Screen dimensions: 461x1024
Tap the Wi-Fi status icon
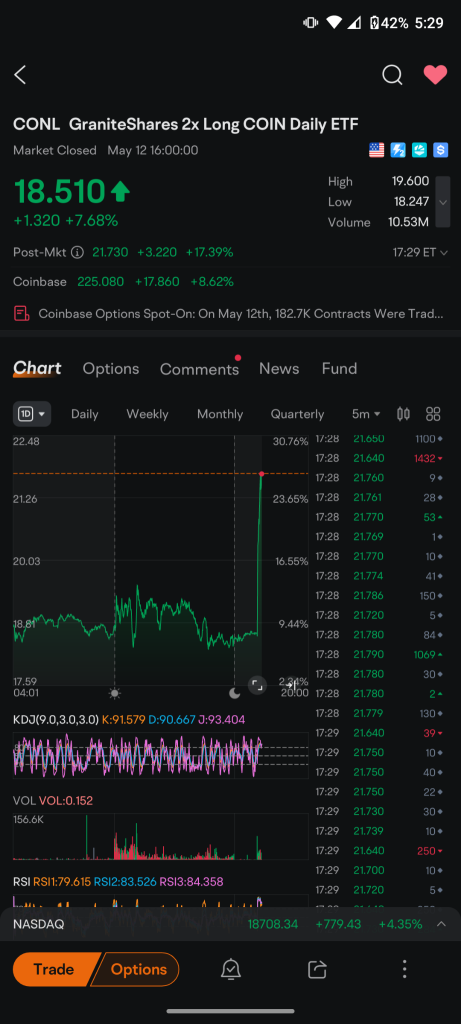(334, 23)
